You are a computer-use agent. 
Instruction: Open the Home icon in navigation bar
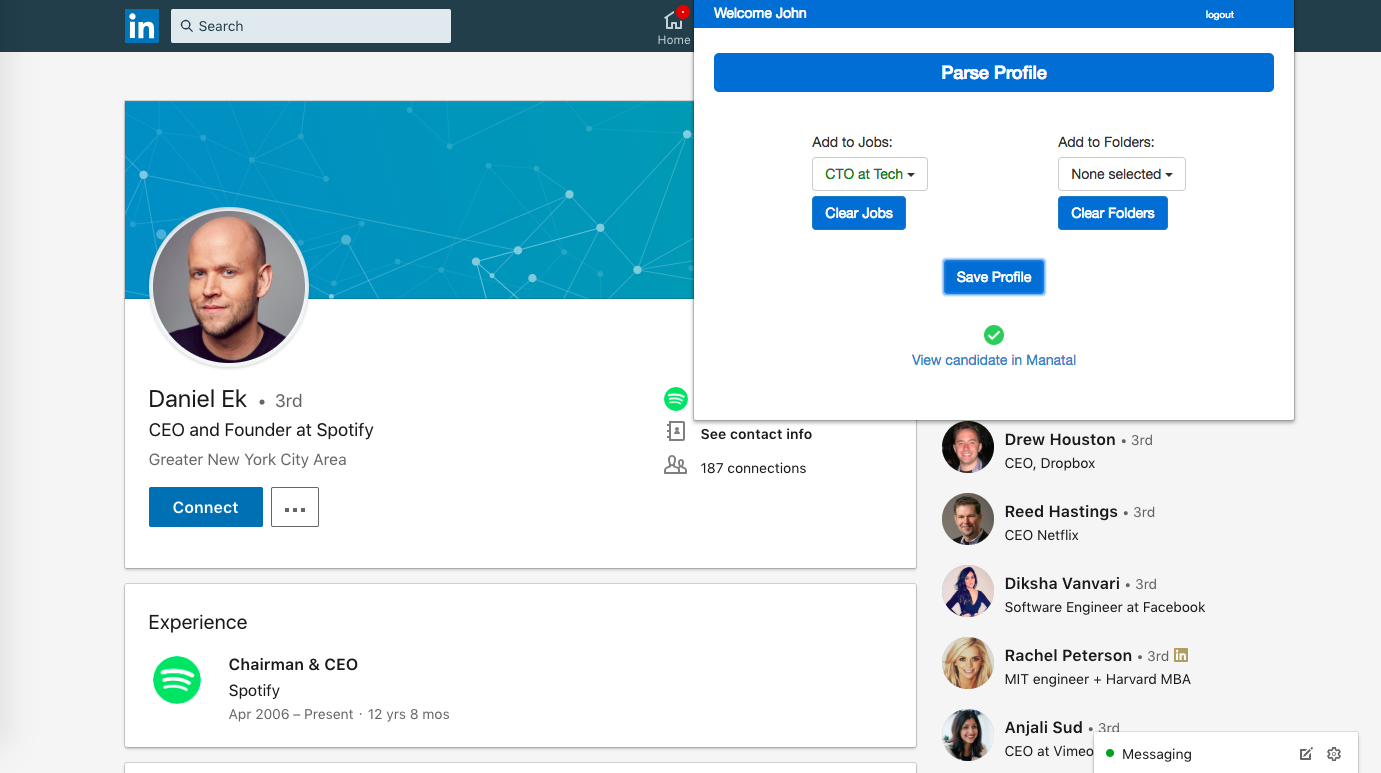click(674, 21)
